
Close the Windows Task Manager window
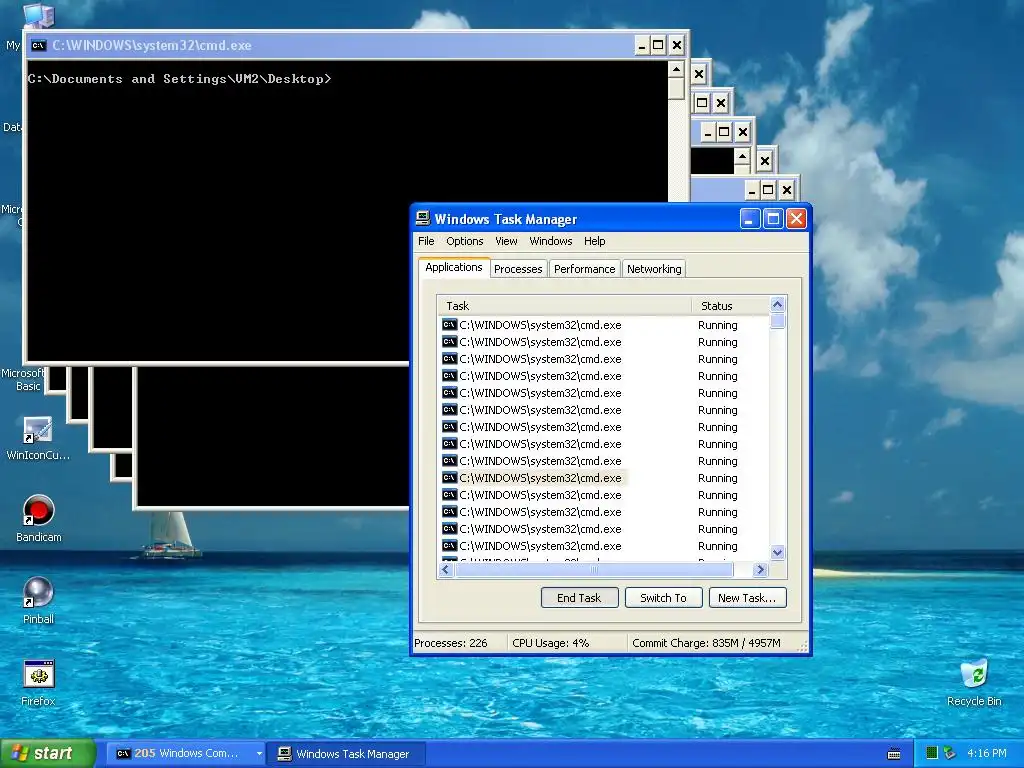(x=796, y=219)
